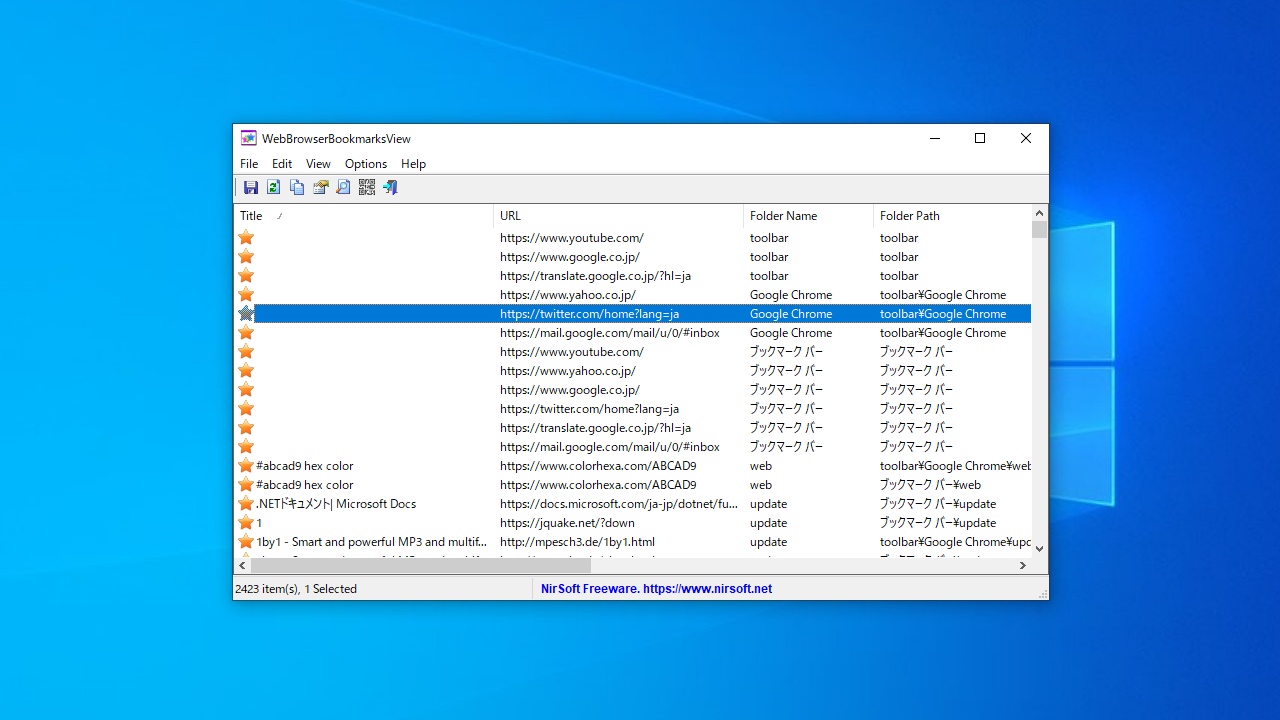Click 'toolbar¥Google Chrome' path in yahoo.co.jp row
Screen dimensions: 1280x720
pyautogui.click(x=943, y=295)
